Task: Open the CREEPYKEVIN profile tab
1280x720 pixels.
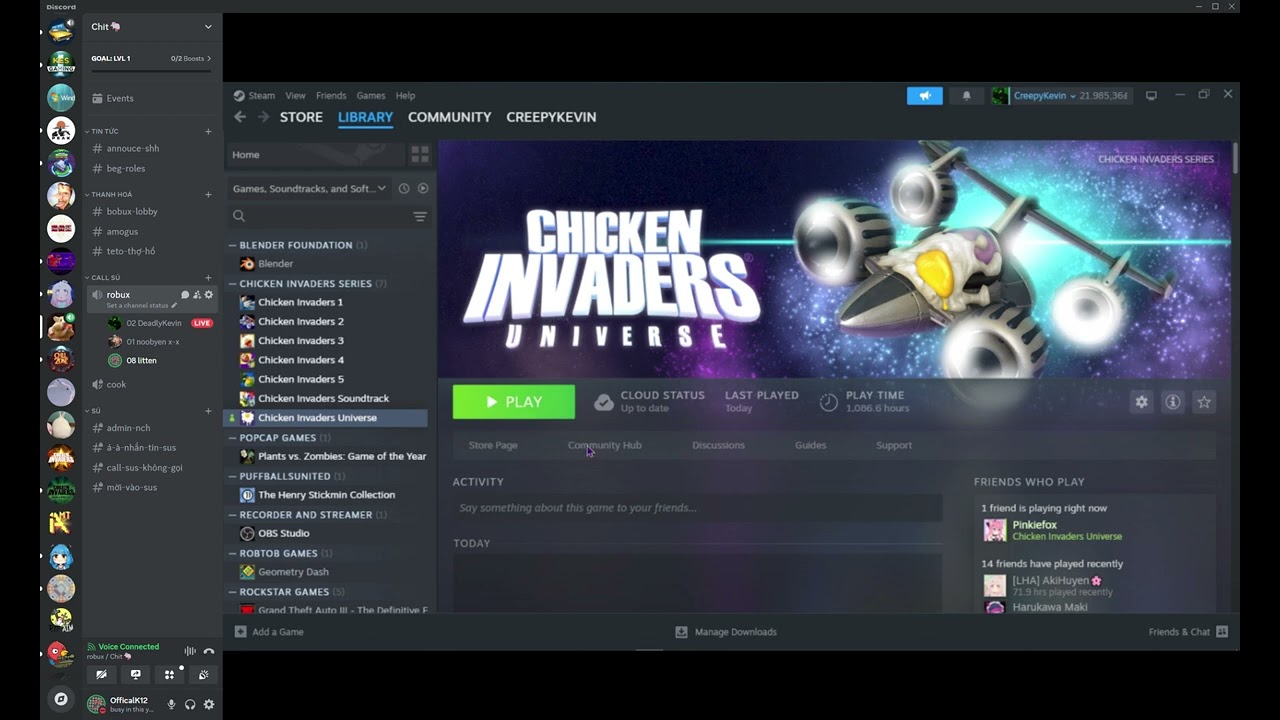Action: pyautogui.click(x=551, y=117)
